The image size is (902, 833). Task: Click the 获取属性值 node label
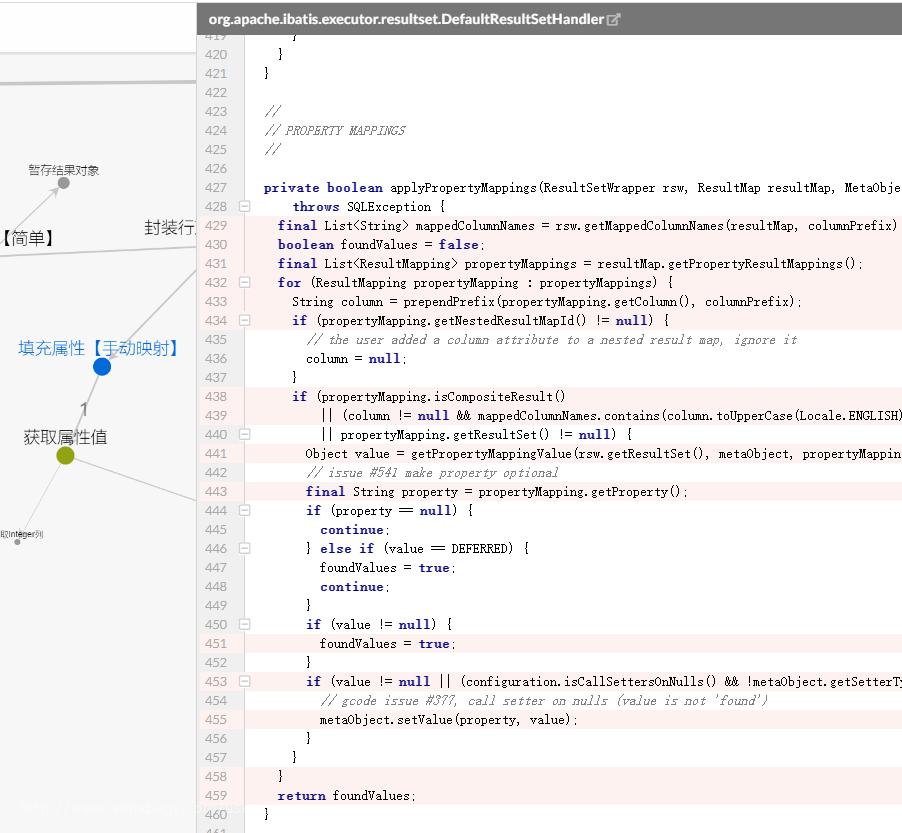[x=66, y=437]
